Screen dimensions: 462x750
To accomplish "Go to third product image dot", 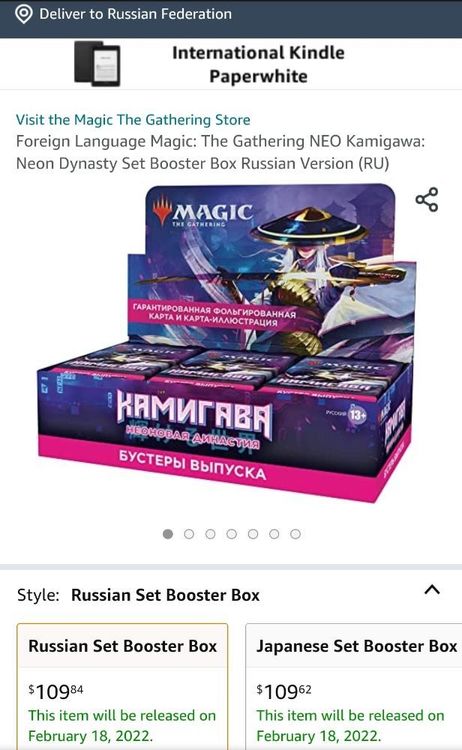I will pos(210,534).
